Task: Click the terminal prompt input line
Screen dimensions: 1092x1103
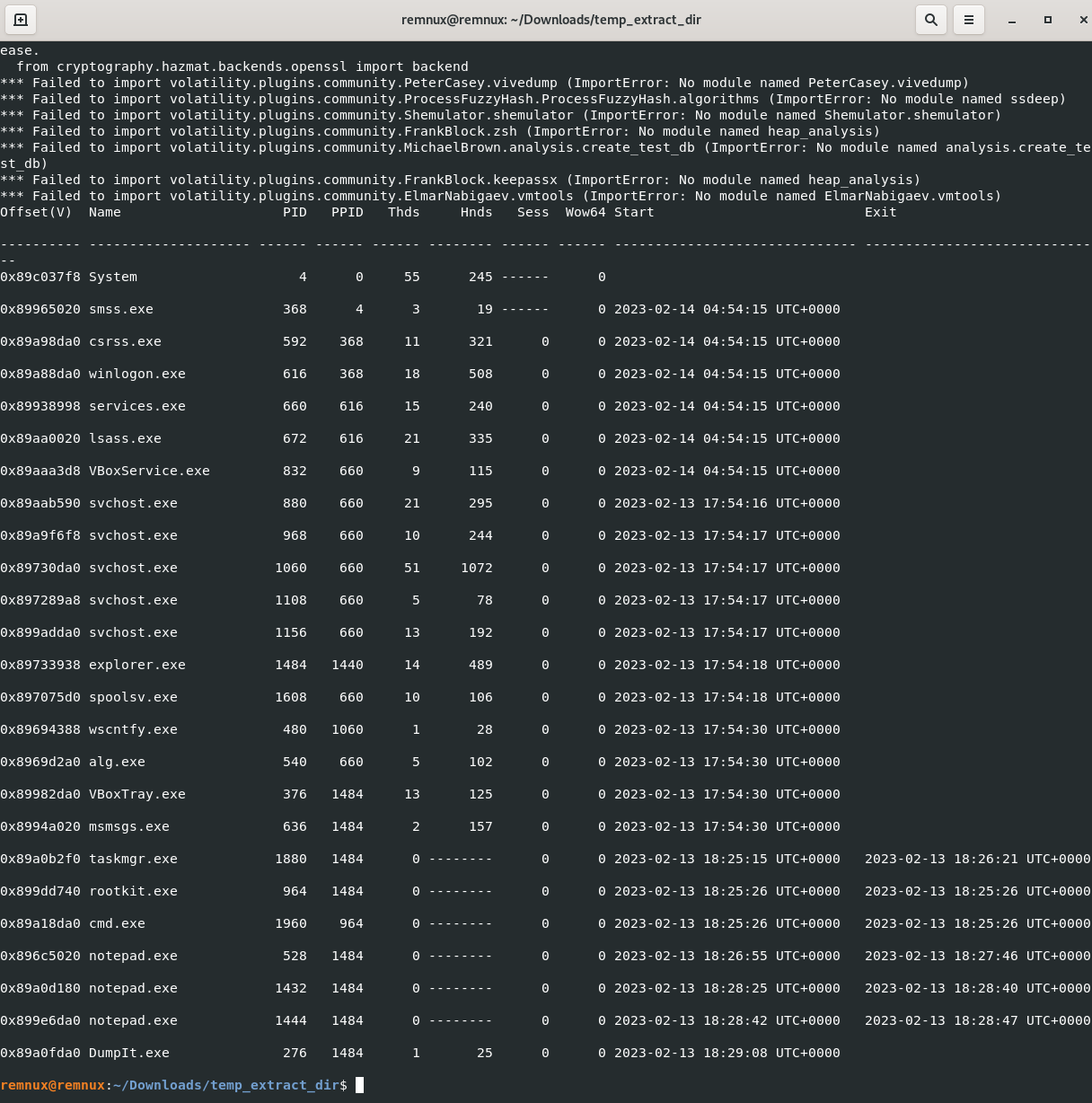Action: [x=546, y=1085]
